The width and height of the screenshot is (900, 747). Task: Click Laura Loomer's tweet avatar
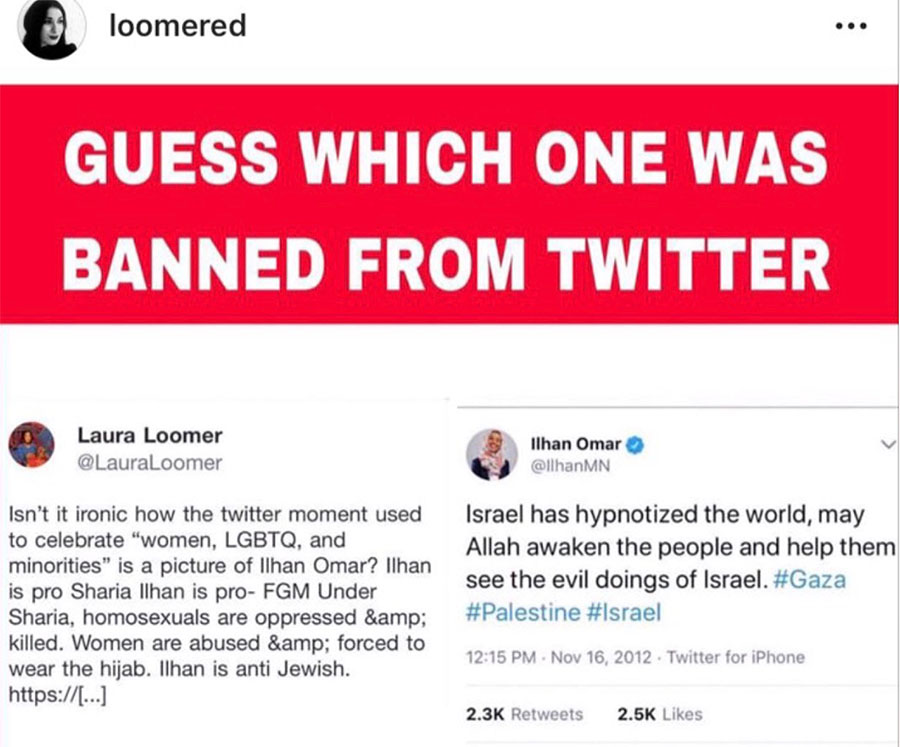point(32,445)
